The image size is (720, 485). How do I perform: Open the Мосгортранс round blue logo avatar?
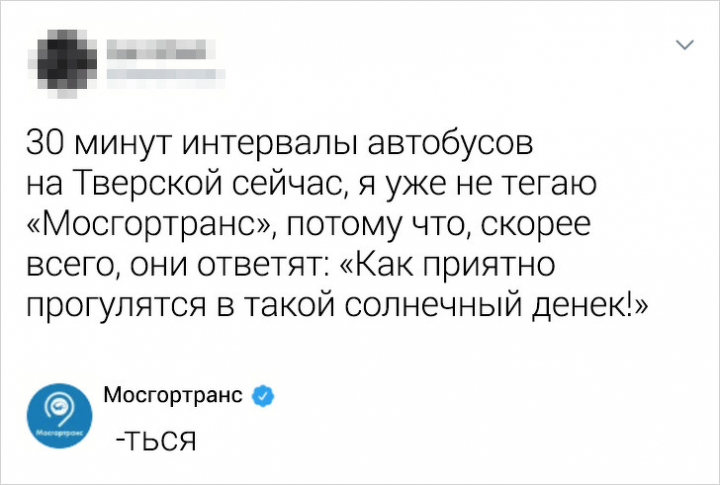point(59,416)
